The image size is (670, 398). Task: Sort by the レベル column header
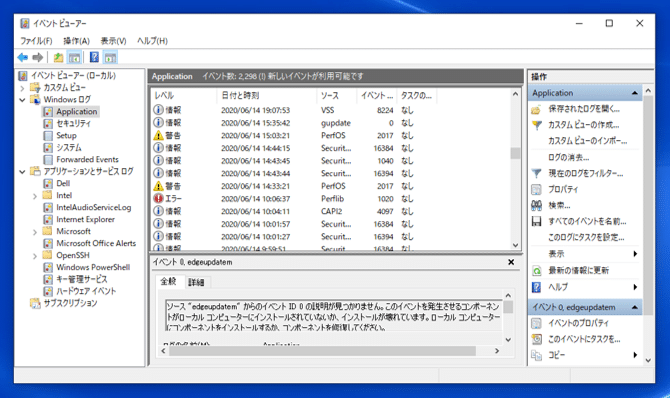[x=184, y=95]
